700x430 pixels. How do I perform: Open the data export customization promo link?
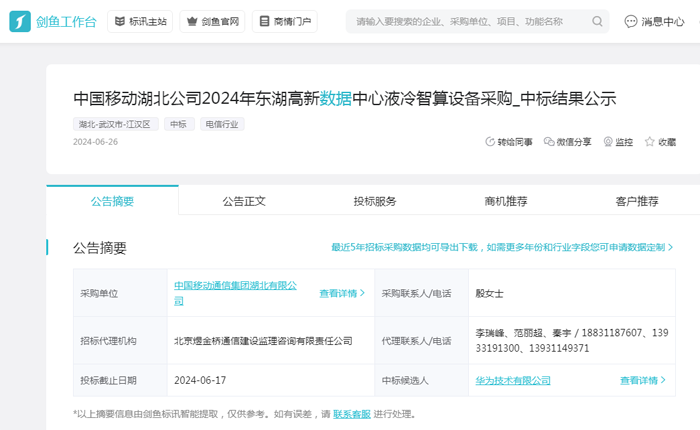coord(502,247)
